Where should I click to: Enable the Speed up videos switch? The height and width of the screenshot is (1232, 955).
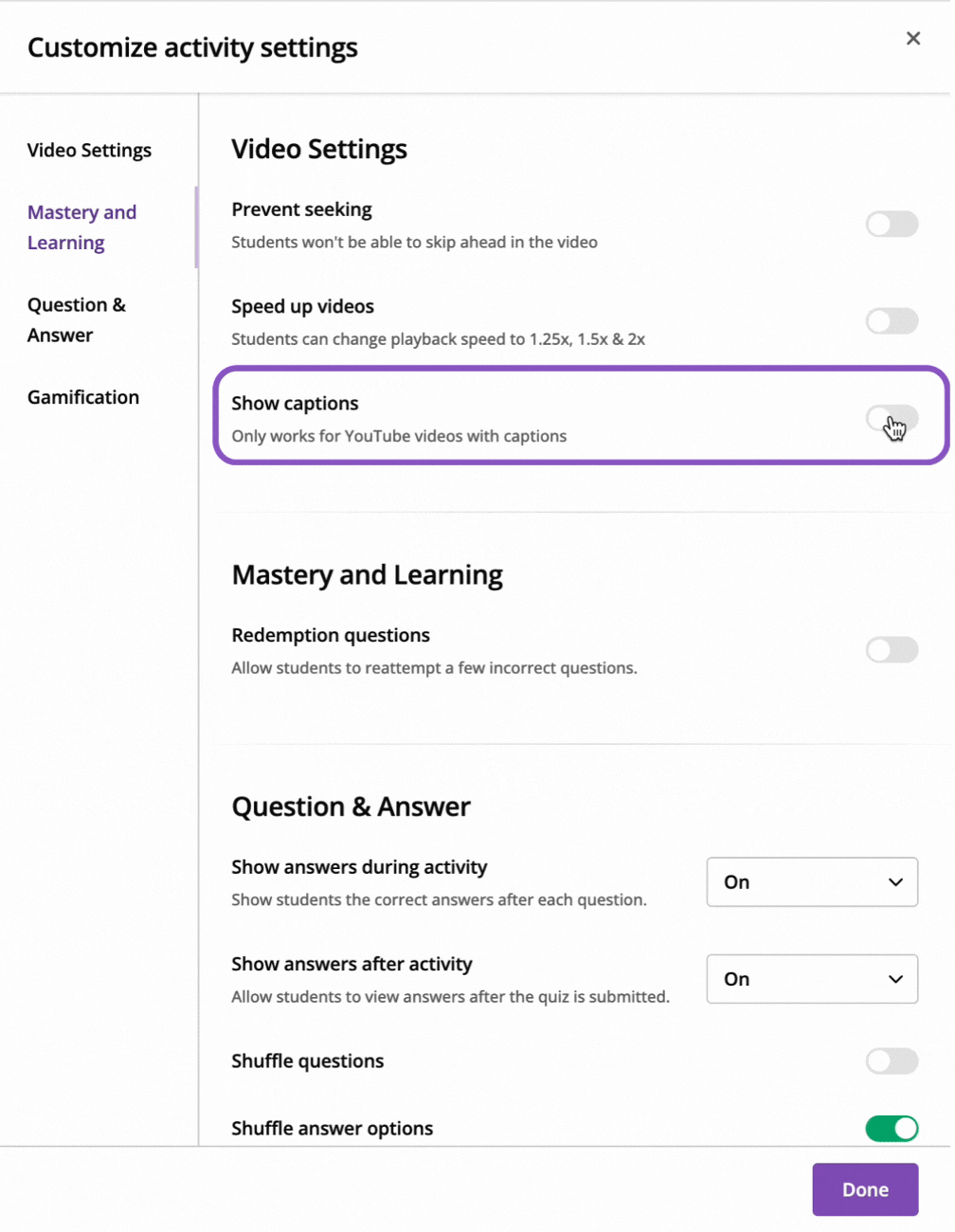coord(892,321)
